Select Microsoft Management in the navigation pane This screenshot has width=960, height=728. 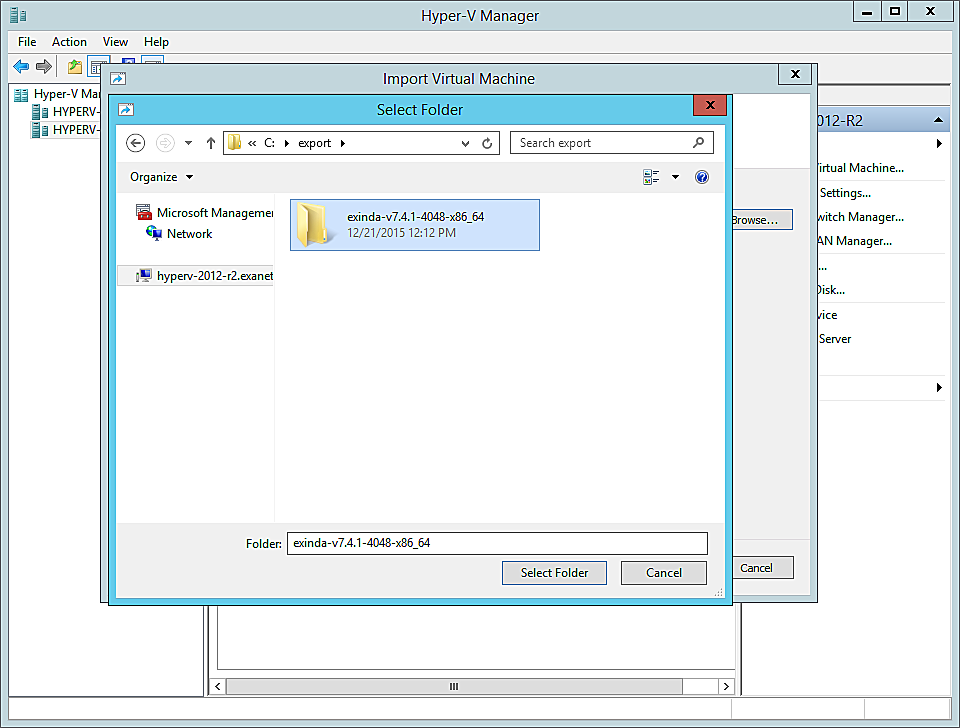pos(204,212)
